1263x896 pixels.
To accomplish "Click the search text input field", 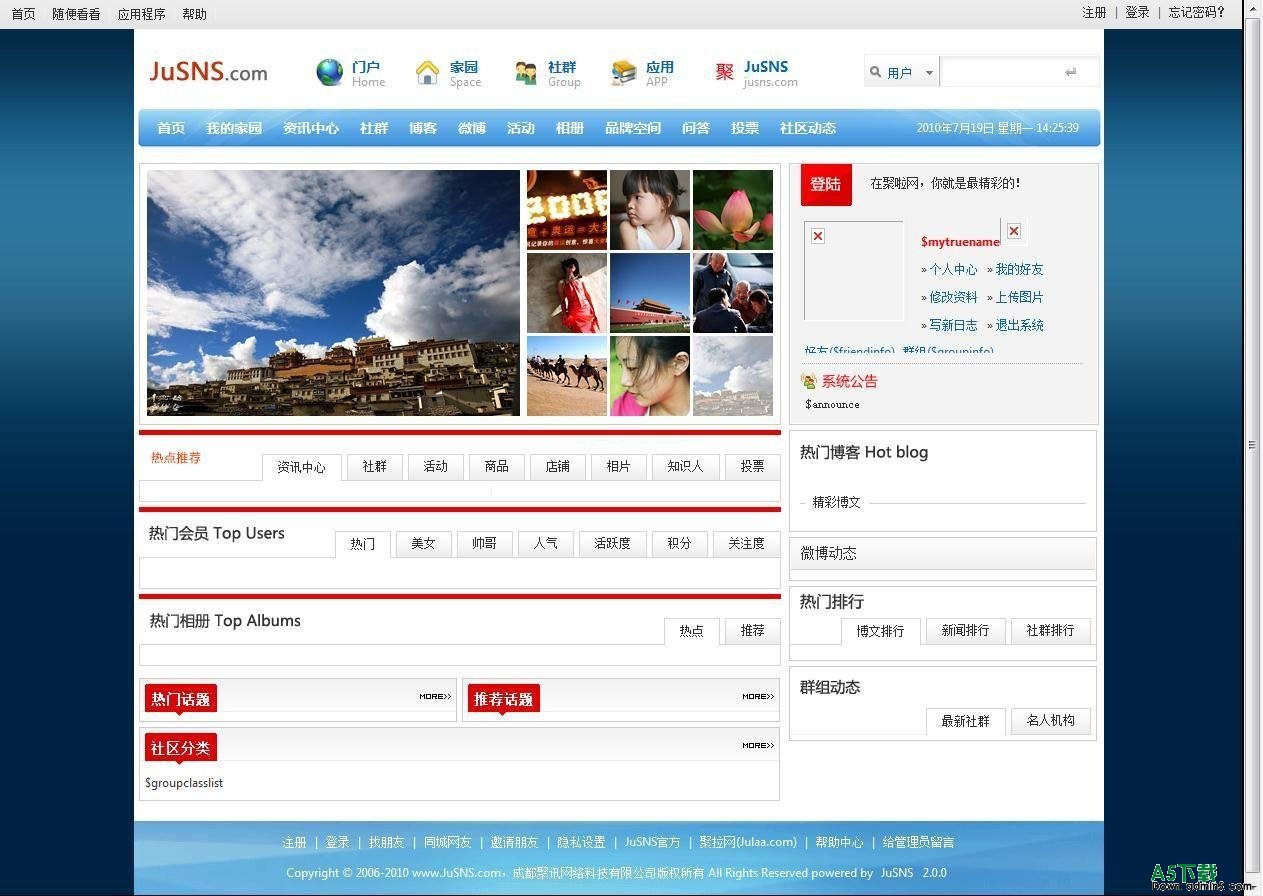I will click(x=1002, y=72).
